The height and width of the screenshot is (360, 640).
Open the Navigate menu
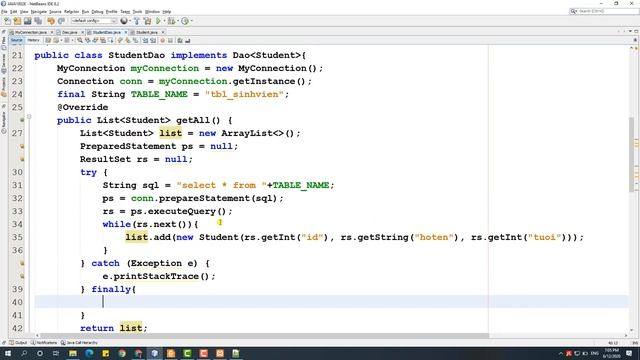tap(39, 12)
